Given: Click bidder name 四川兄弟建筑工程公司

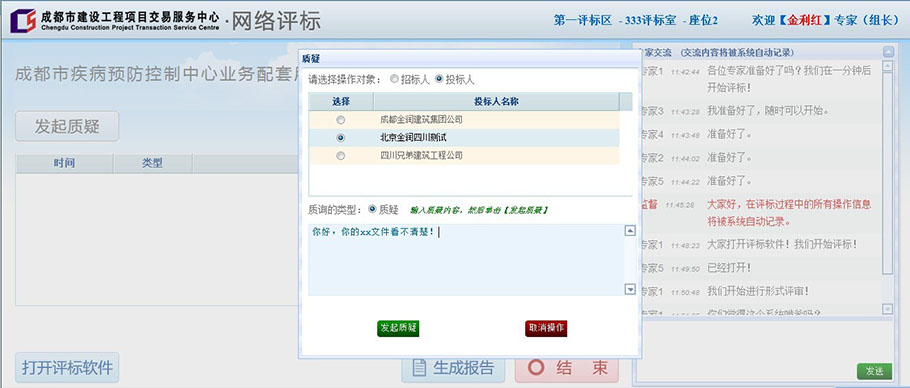Looking at the screenshot, I should tap(421, 156).
